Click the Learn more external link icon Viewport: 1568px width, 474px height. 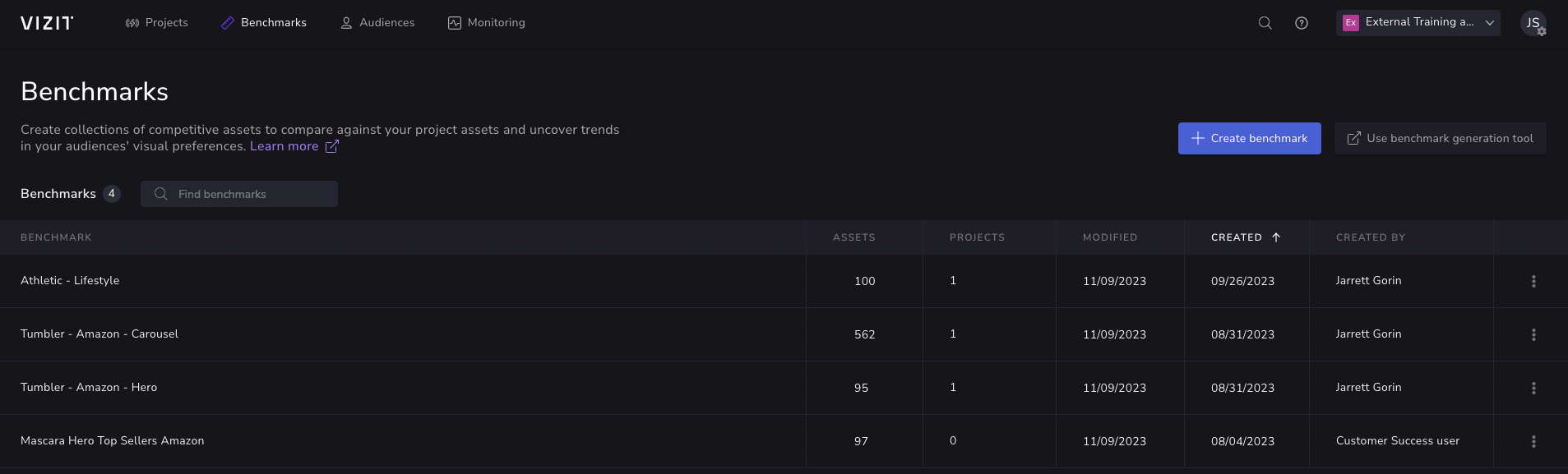(x=332, y=146)
